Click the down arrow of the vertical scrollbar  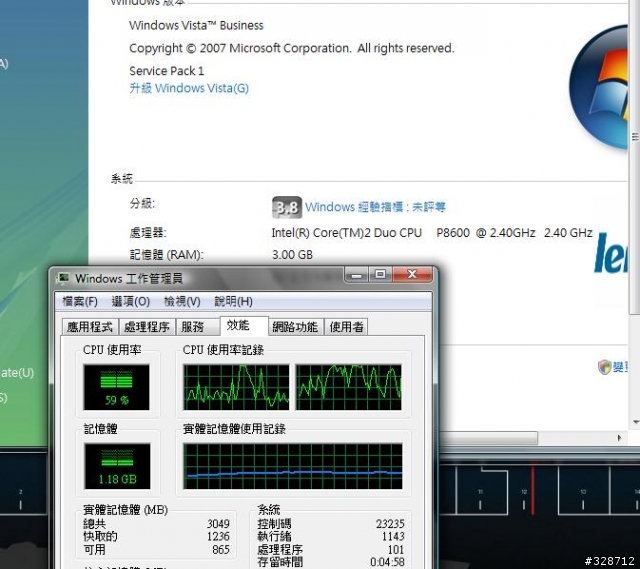coord(635,422)
